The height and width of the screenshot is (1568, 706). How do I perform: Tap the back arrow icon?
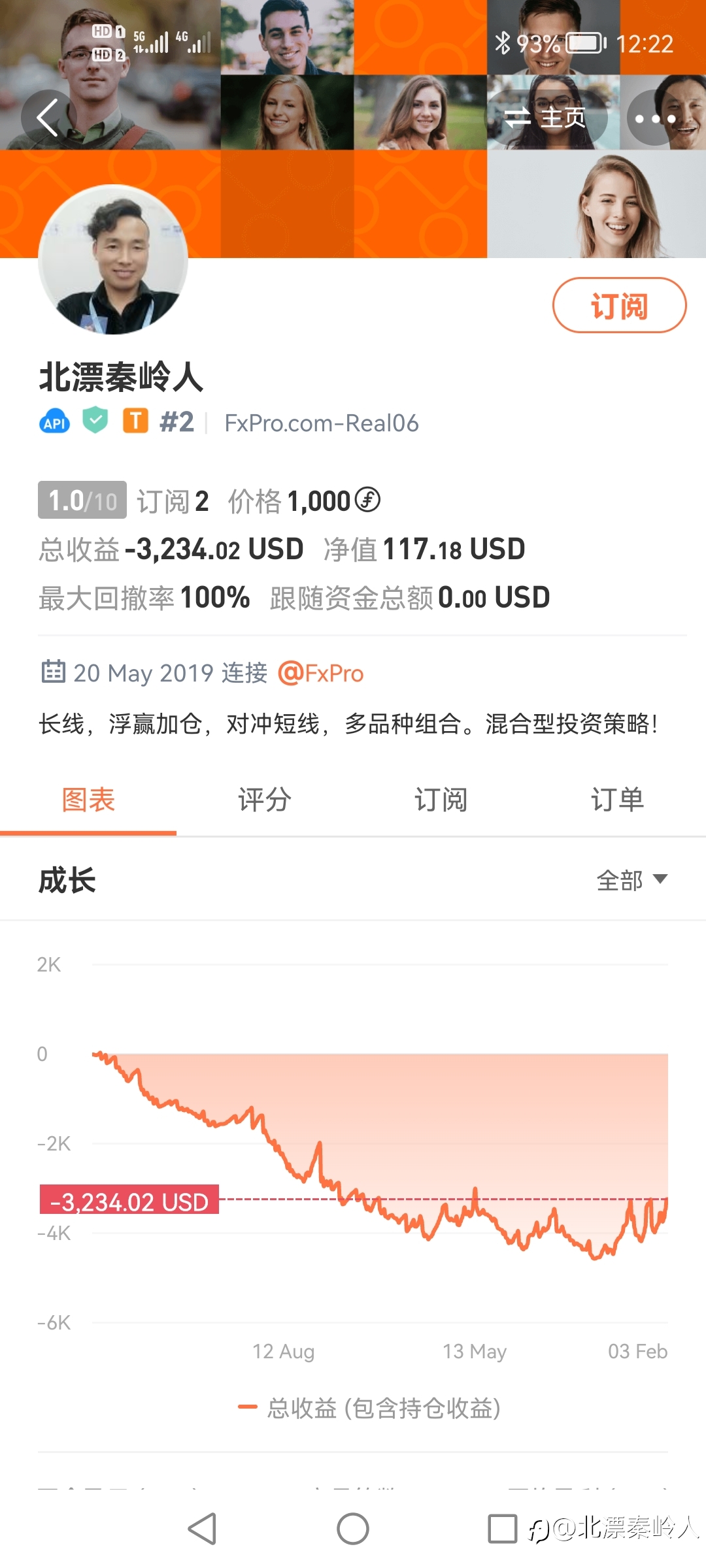(x=48, y=118)
